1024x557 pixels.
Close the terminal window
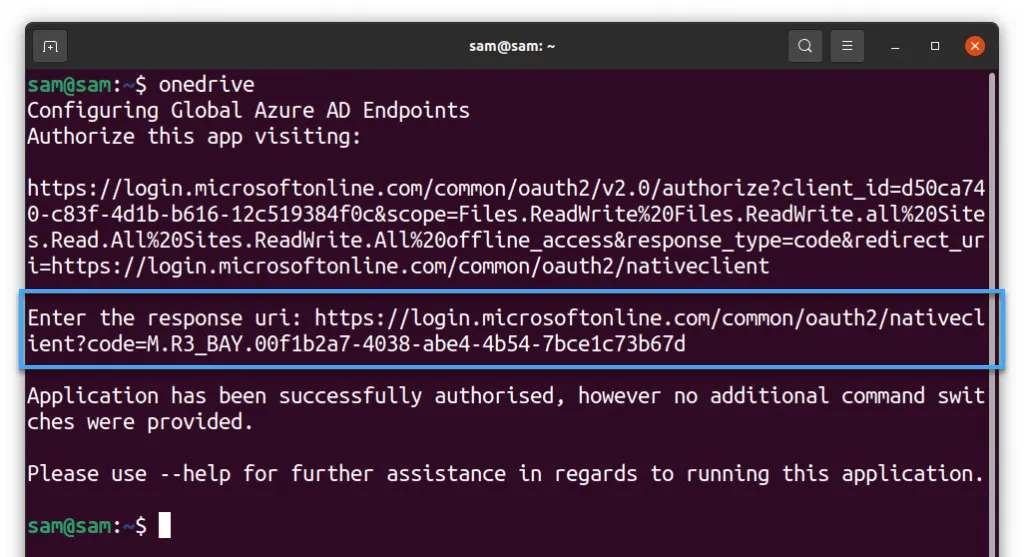[975, 46]
